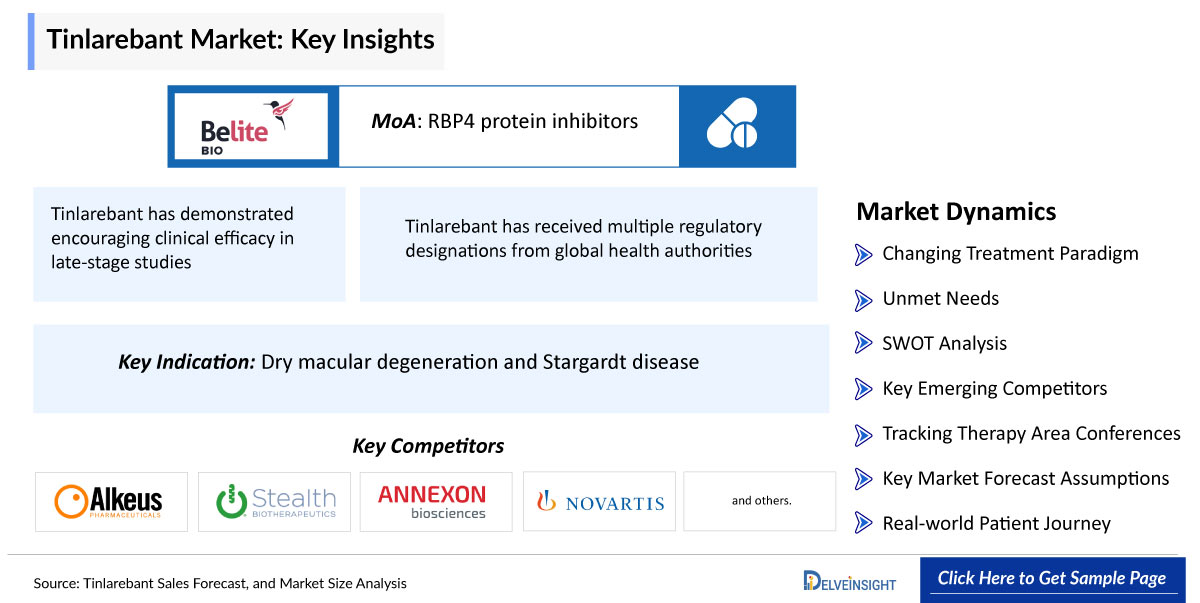Select the Alkeus Pharmaceuticals logo
1200x603 pixels.
click(x=111, y=501)
